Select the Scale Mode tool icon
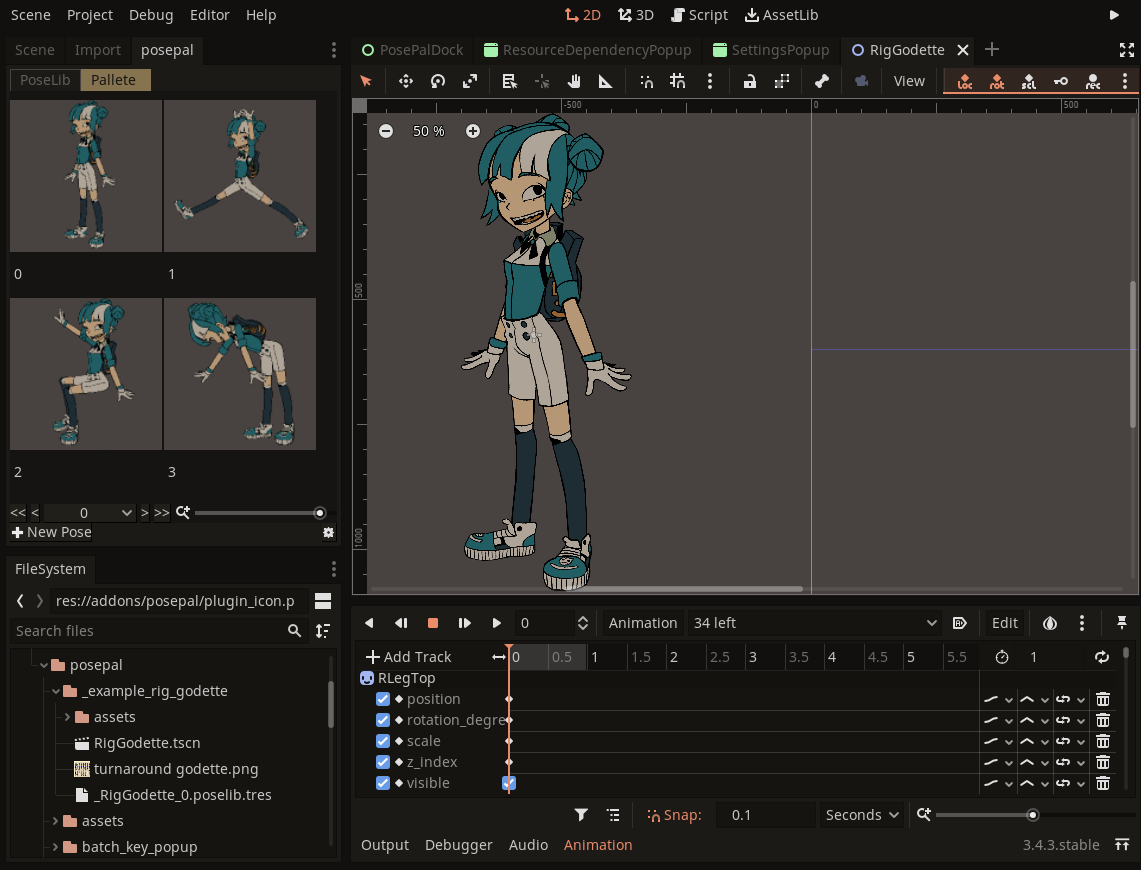This screenshot has height=870, width=1141. pos(470,81)
